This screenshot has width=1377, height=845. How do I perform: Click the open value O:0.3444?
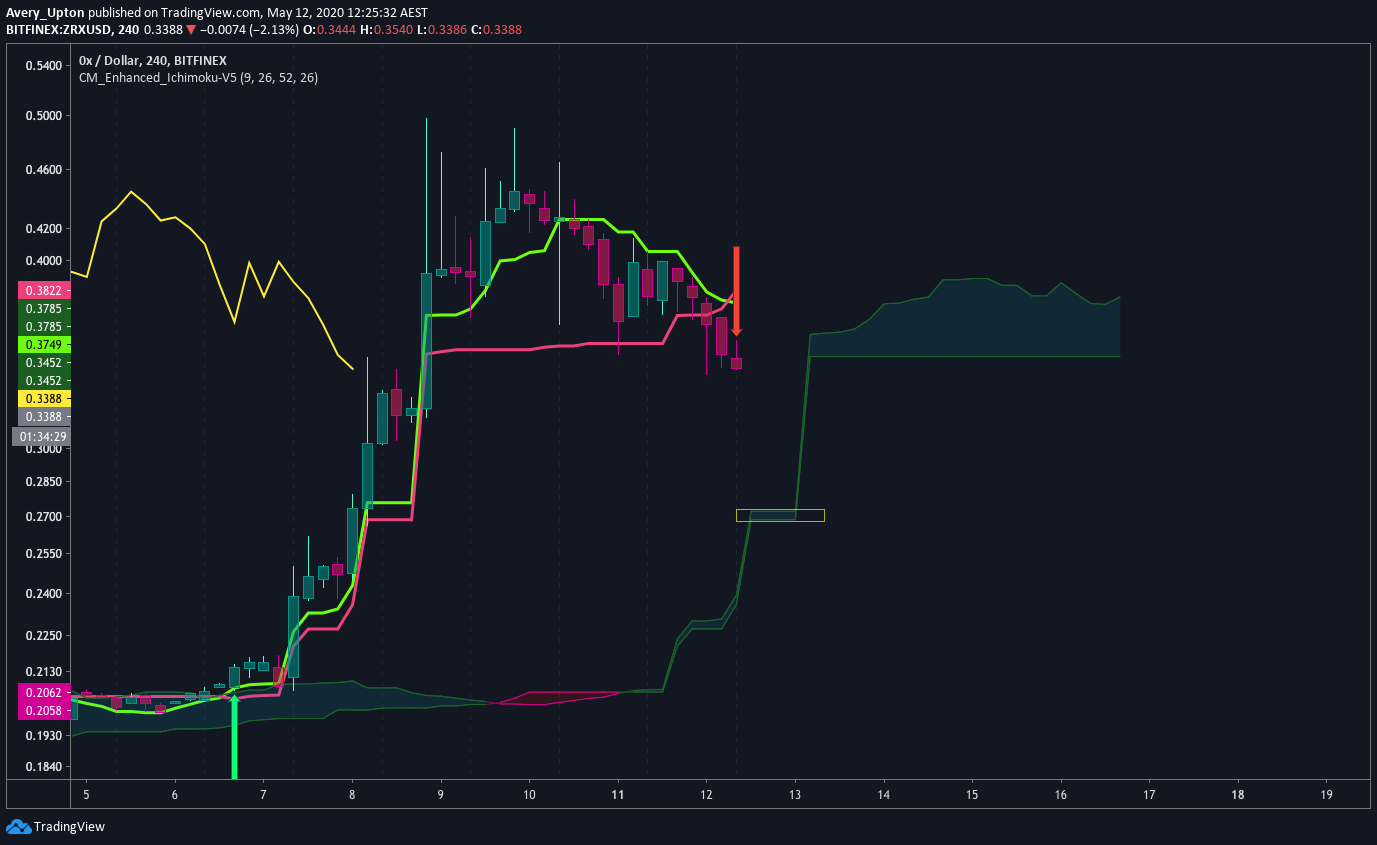point(329,30)
